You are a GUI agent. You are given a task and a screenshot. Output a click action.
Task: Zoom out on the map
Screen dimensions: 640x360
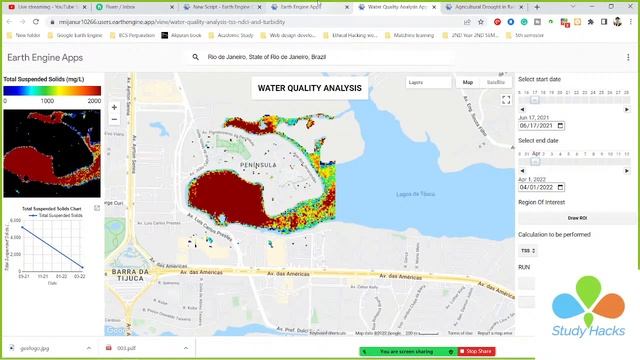(x=114, y=120)
